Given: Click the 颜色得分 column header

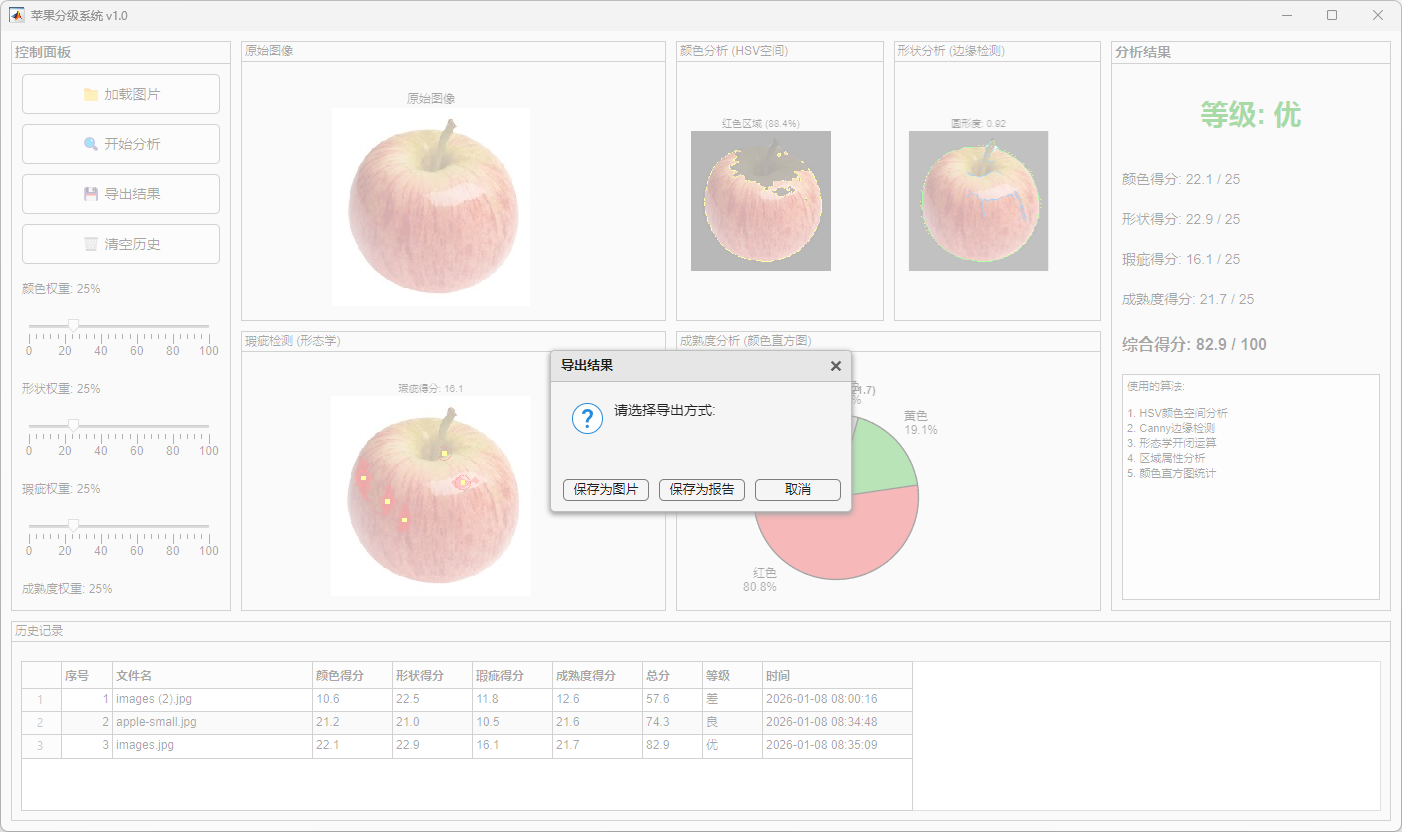Looking at the screenshot, I should coord(352,676).
